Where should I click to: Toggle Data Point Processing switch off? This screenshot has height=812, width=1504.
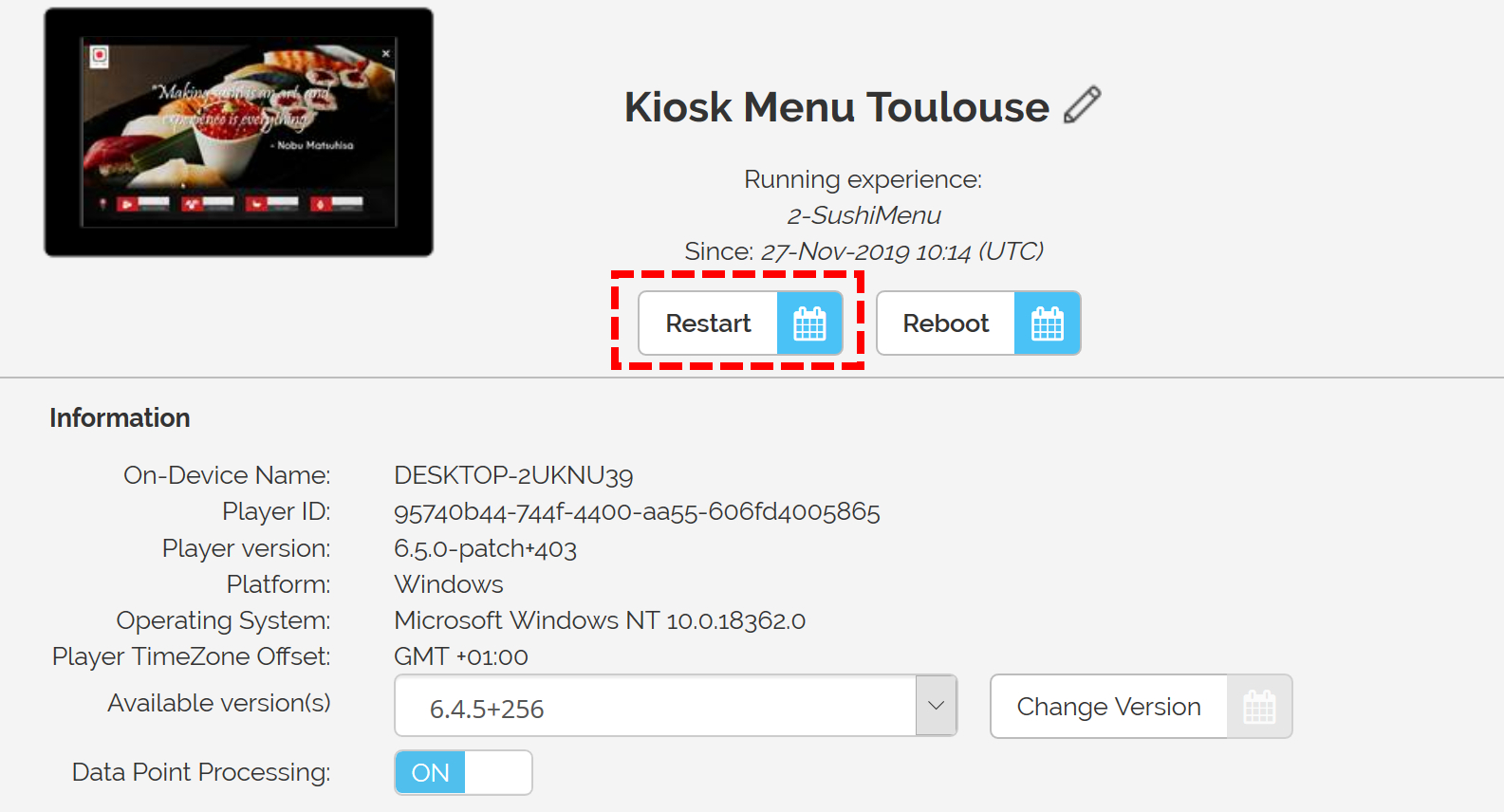(463, 772)
